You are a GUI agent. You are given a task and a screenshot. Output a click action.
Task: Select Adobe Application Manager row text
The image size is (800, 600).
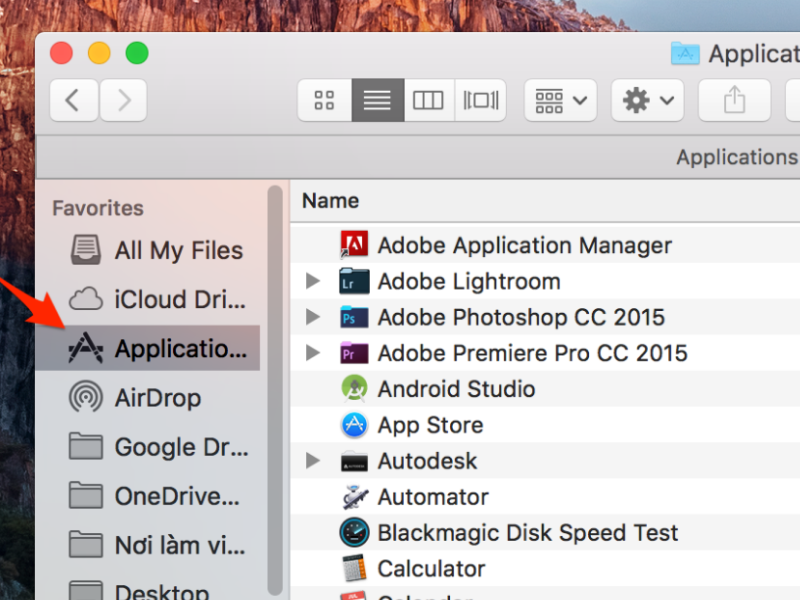coord(524,246)
